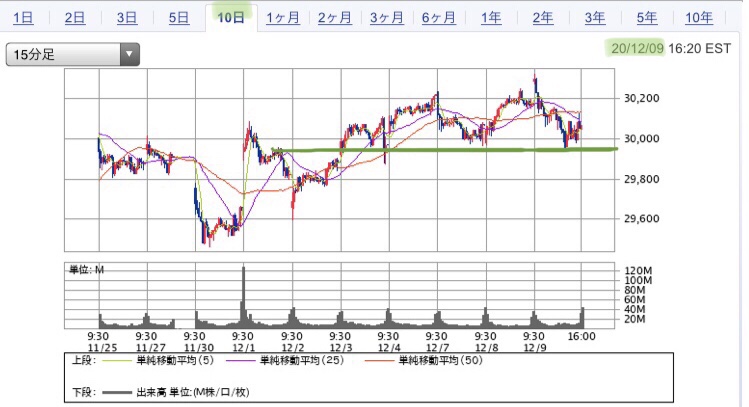The height and width of the screenshot is (407, 749).
Task: Click the tall 12/1 volume spike bar
Action: [244, 296]
